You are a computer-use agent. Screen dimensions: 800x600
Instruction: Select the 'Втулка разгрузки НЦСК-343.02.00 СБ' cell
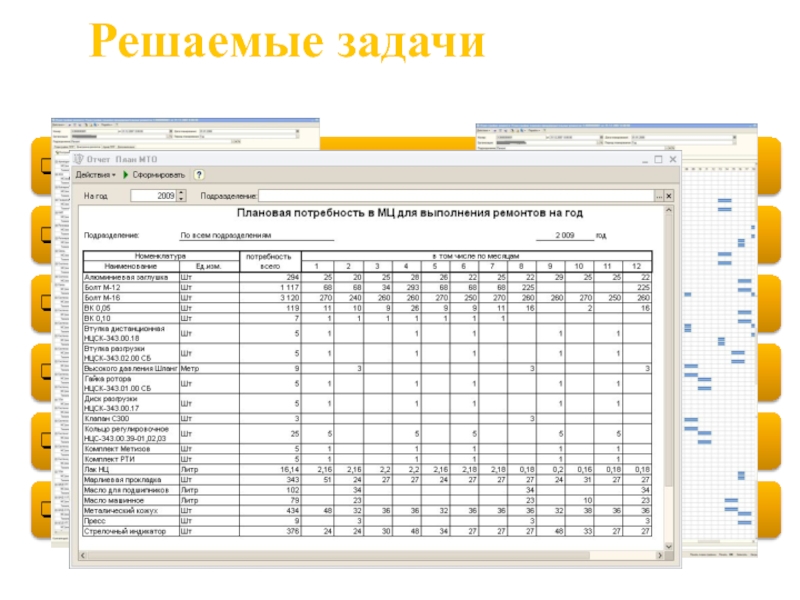click(131, 354)
